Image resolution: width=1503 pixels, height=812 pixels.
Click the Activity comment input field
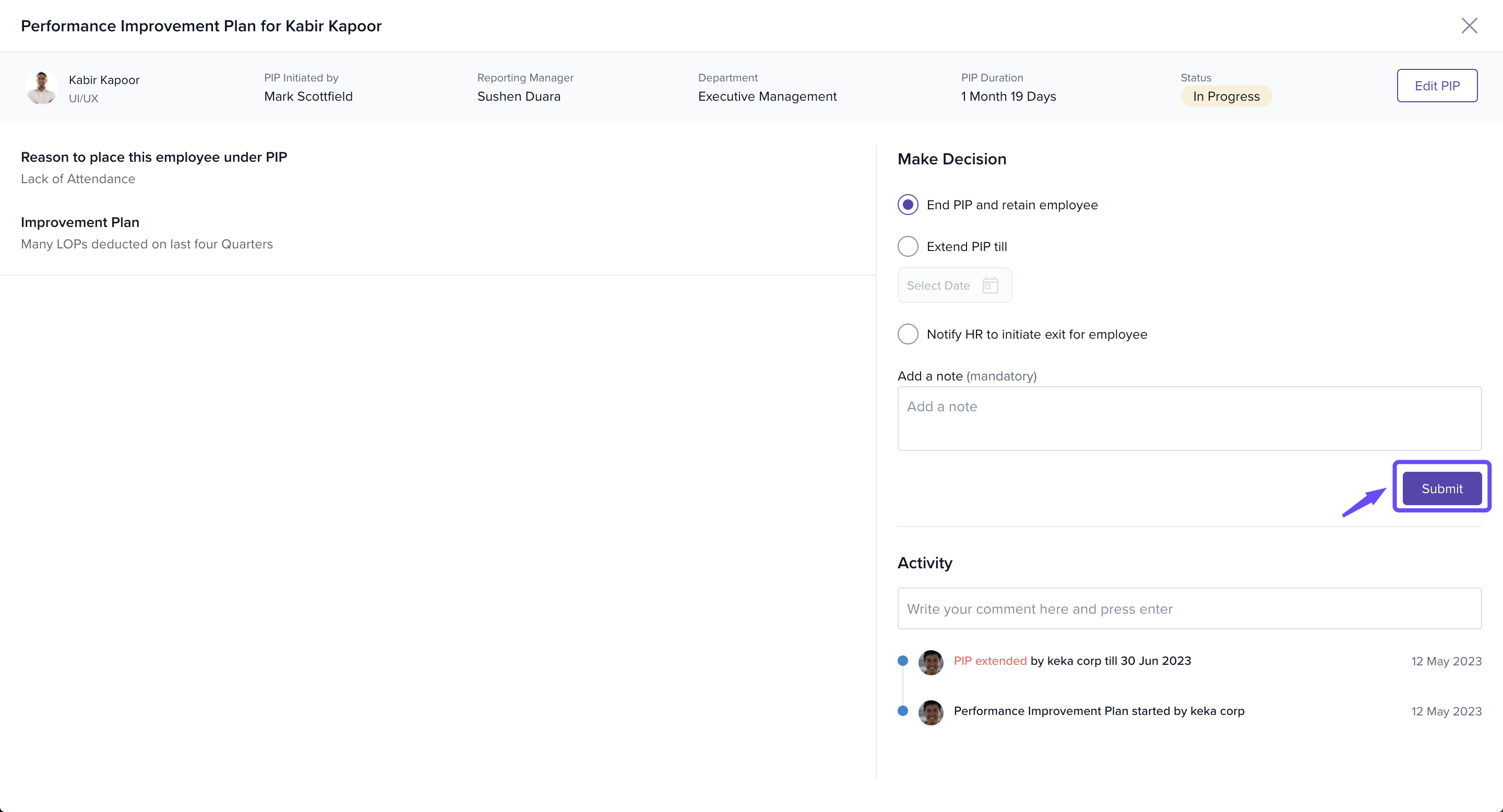point(1188,608)
